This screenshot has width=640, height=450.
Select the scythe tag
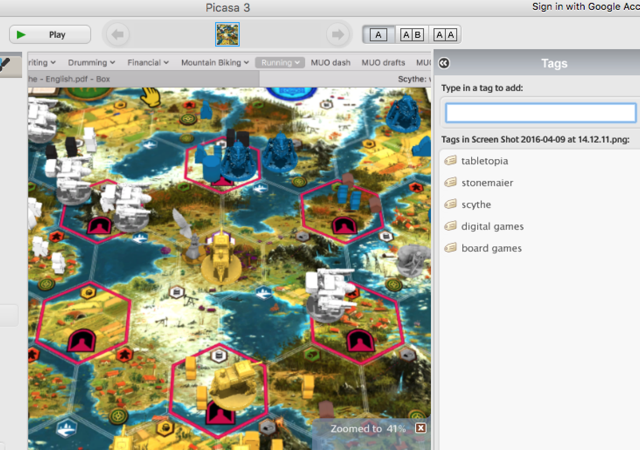[476, 205]
